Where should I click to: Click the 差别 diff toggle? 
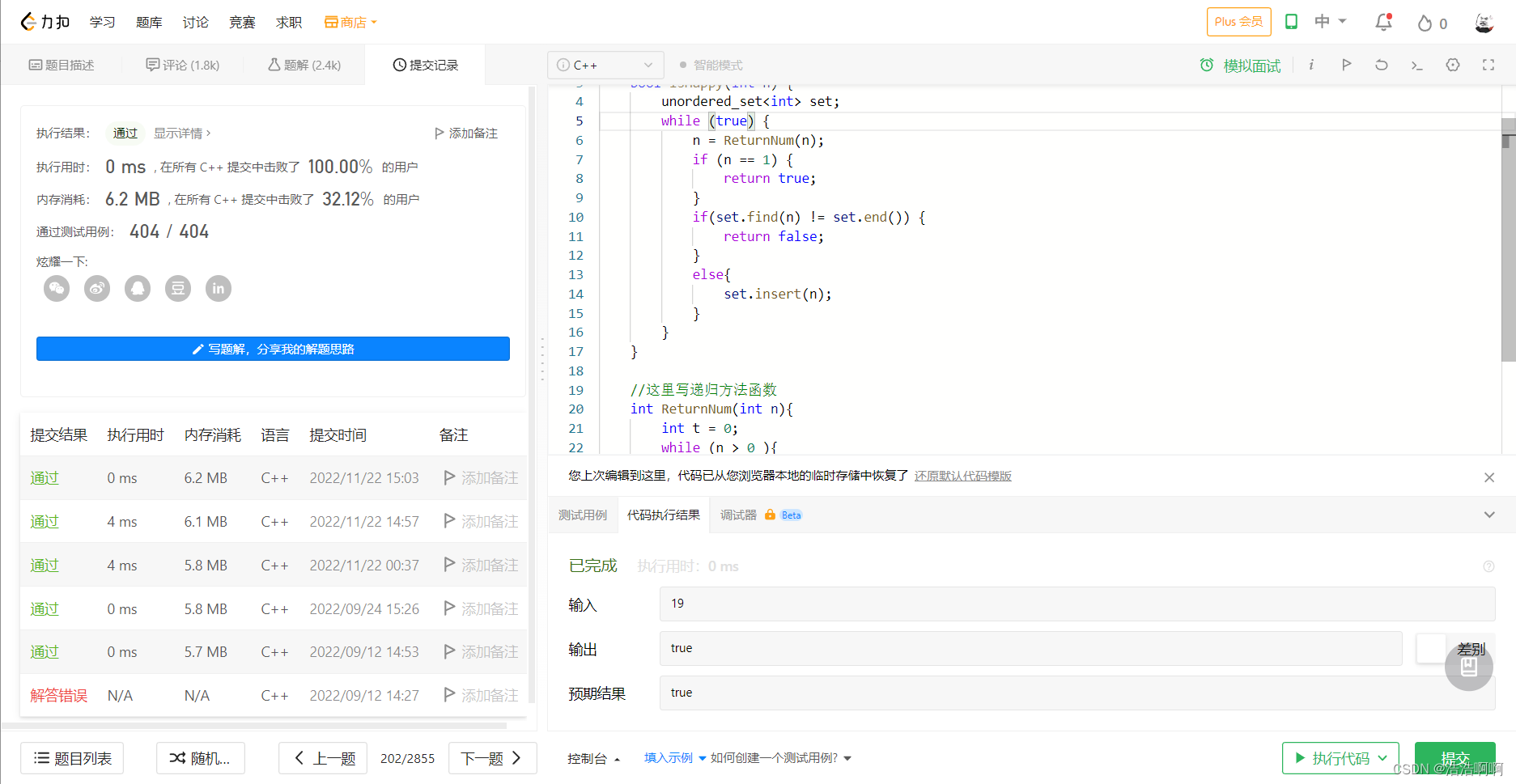pos(1455,649)
